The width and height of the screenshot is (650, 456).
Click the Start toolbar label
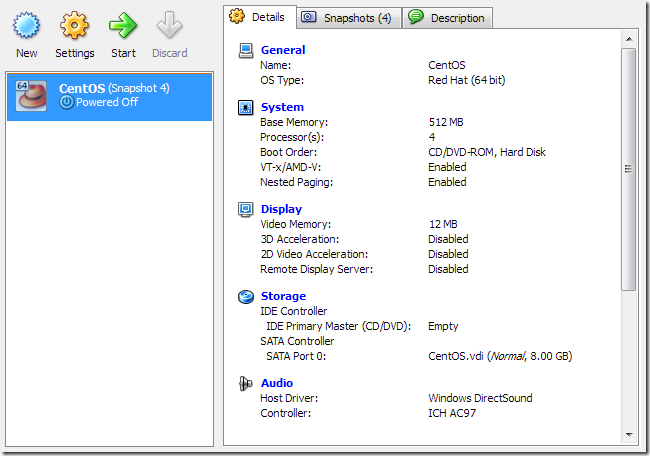coord(123,53)
